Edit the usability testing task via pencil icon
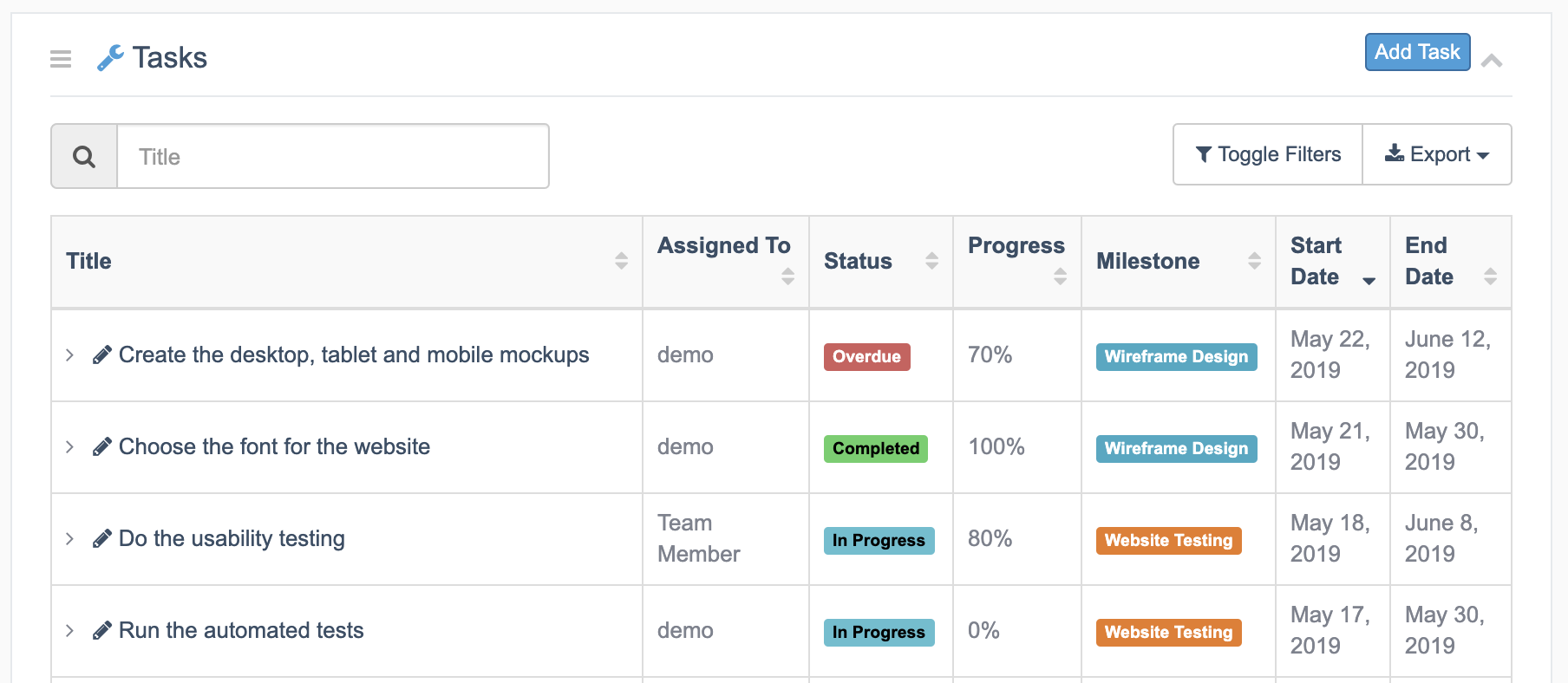This screenshot has height=683, width=1568. [102, 539]
